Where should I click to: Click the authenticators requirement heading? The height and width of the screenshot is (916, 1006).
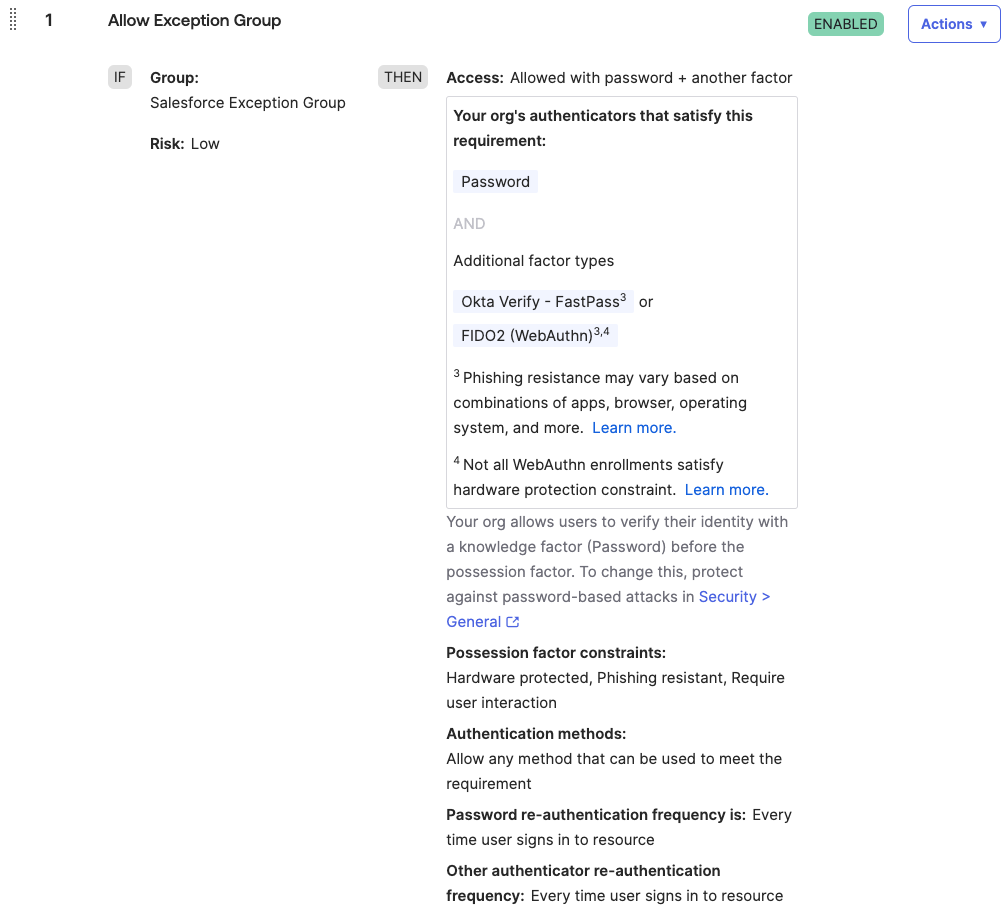(x=603, y=128)
